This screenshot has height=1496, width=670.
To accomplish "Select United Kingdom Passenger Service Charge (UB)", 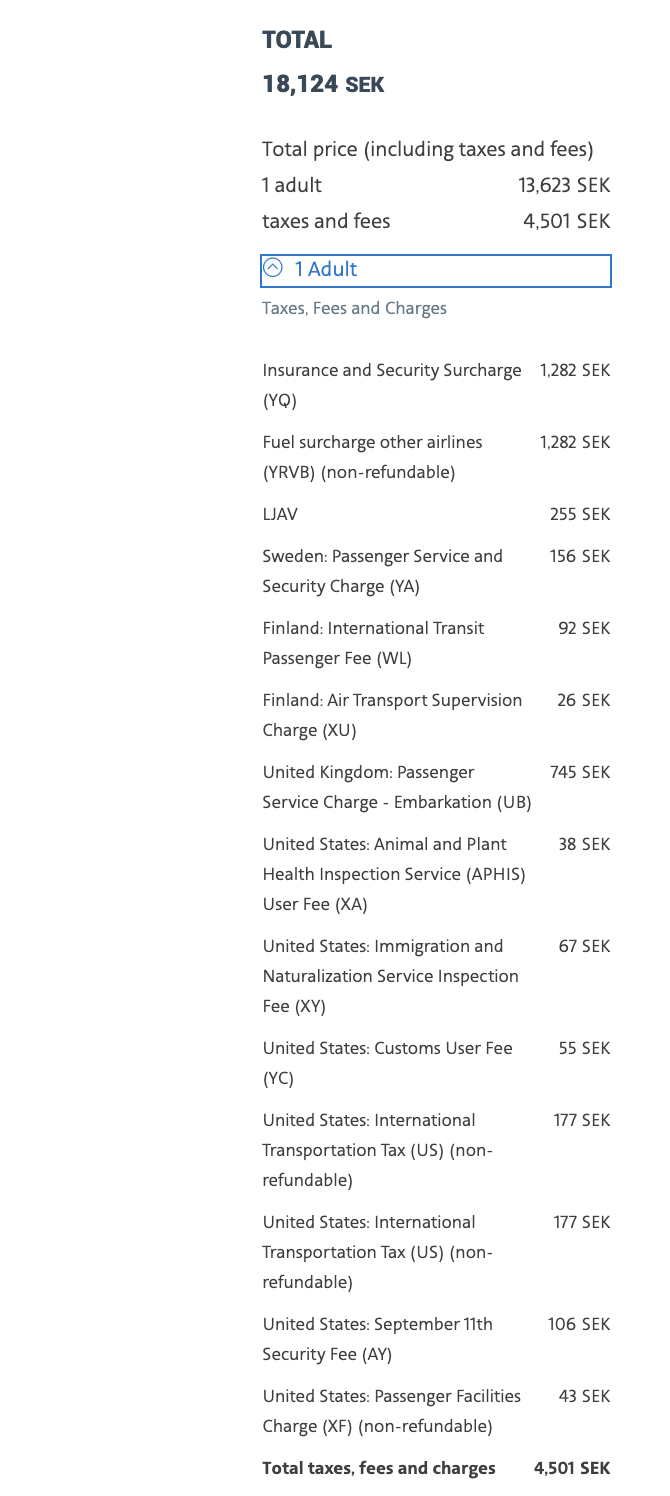I will 396,787.
